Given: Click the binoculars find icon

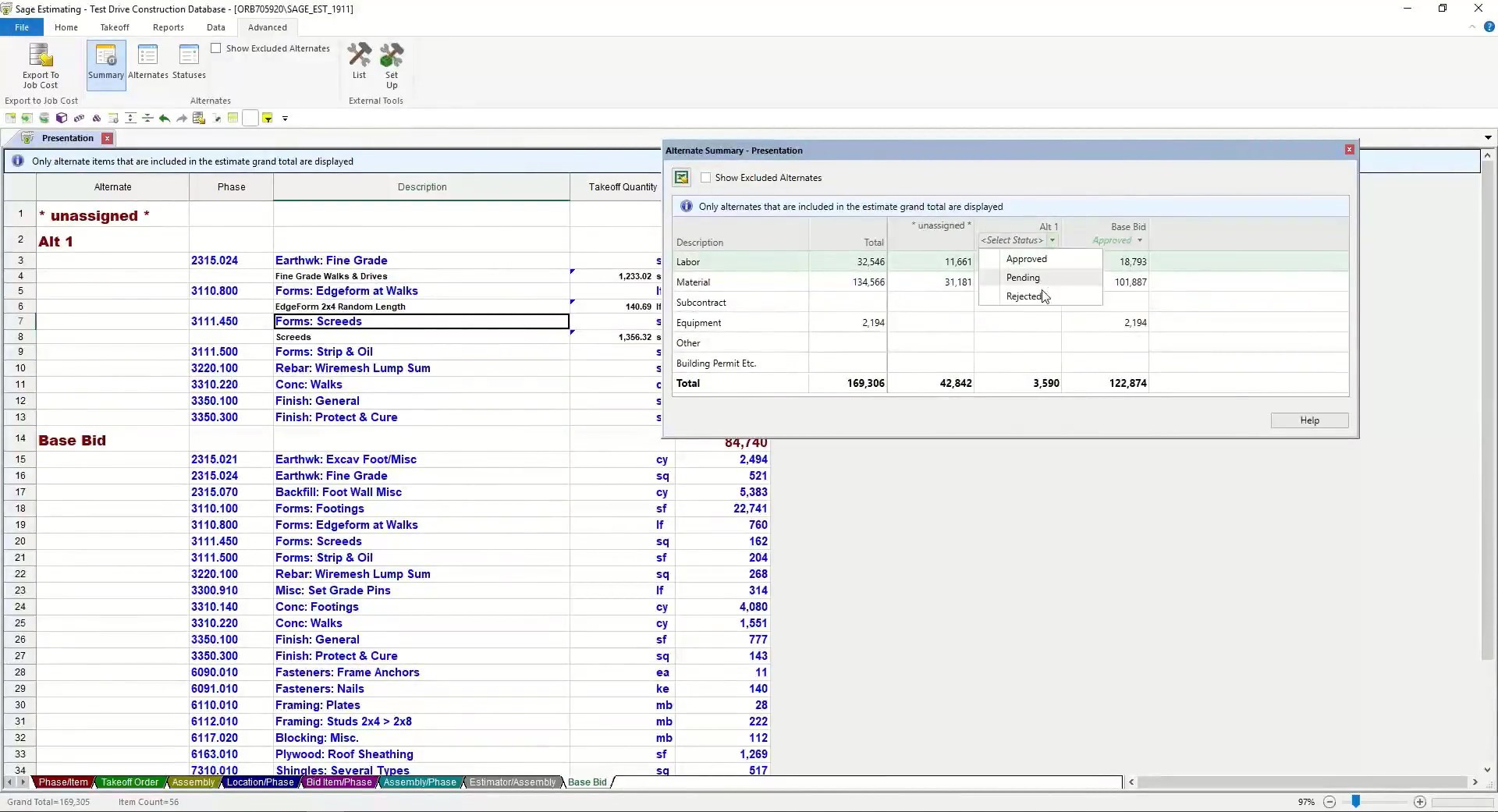Looking at the screenshot, I should [x=97, y=119].
